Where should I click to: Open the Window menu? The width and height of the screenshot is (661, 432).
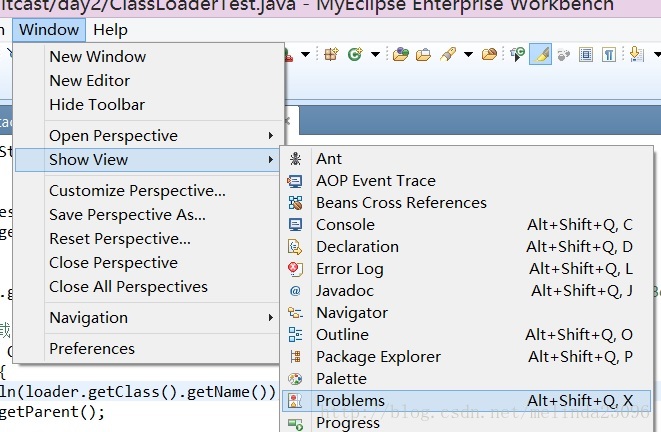pos(49,30)
